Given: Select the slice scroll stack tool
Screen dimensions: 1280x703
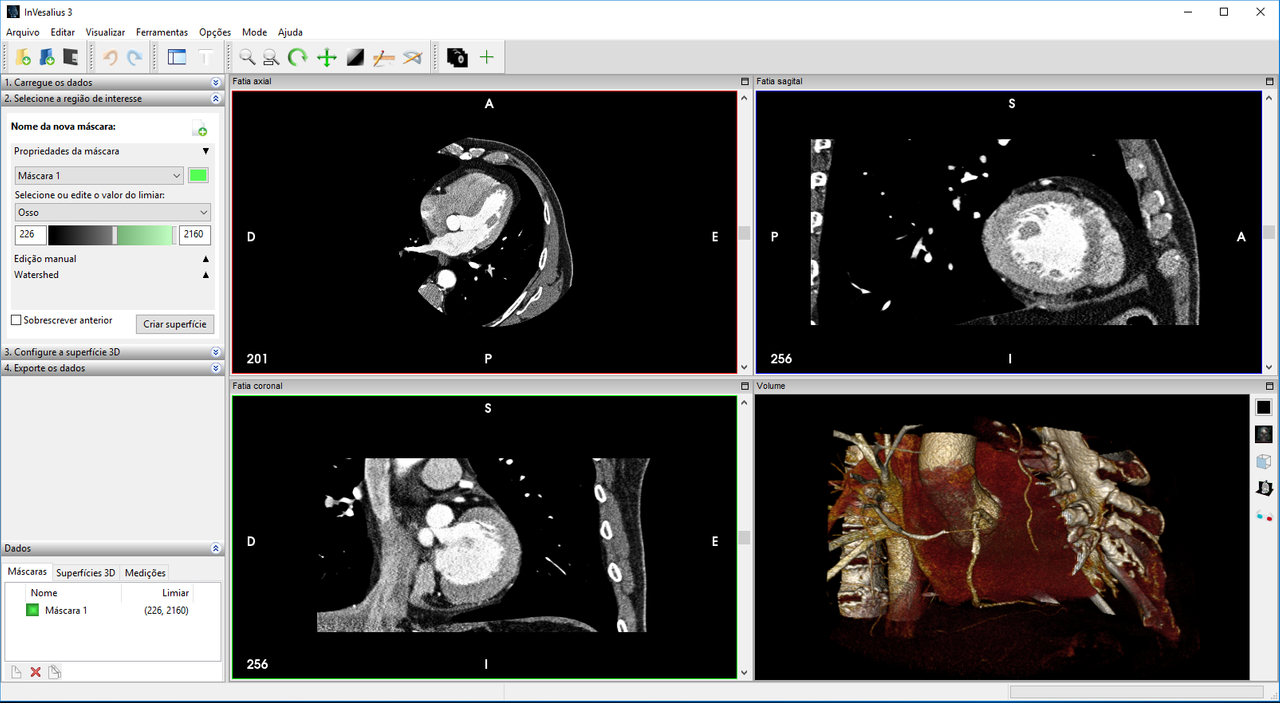Looking at the screenshot, I should pos(457,57).
